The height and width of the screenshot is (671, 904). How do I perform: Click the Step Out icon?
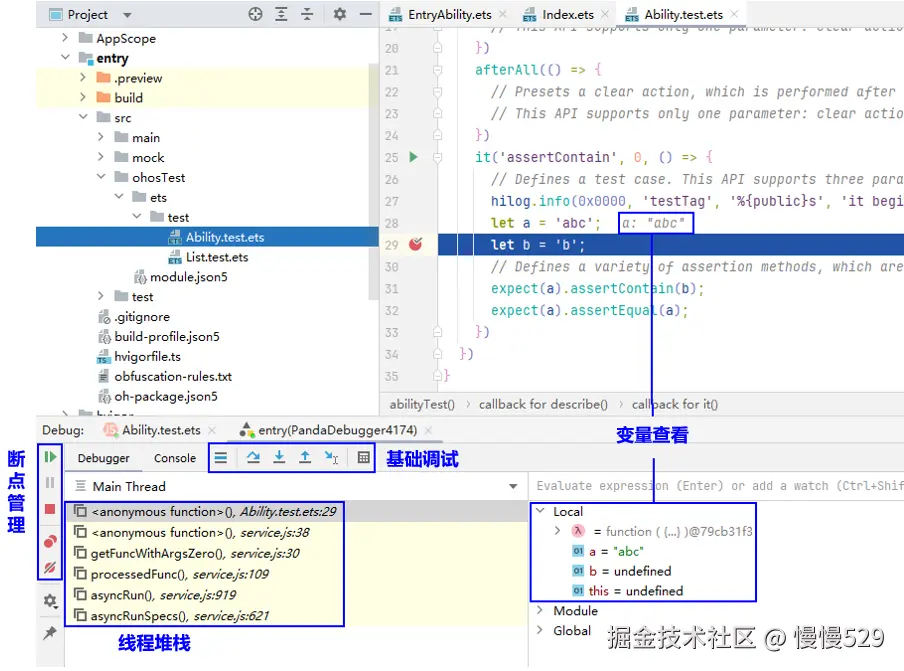pos(305,458)
